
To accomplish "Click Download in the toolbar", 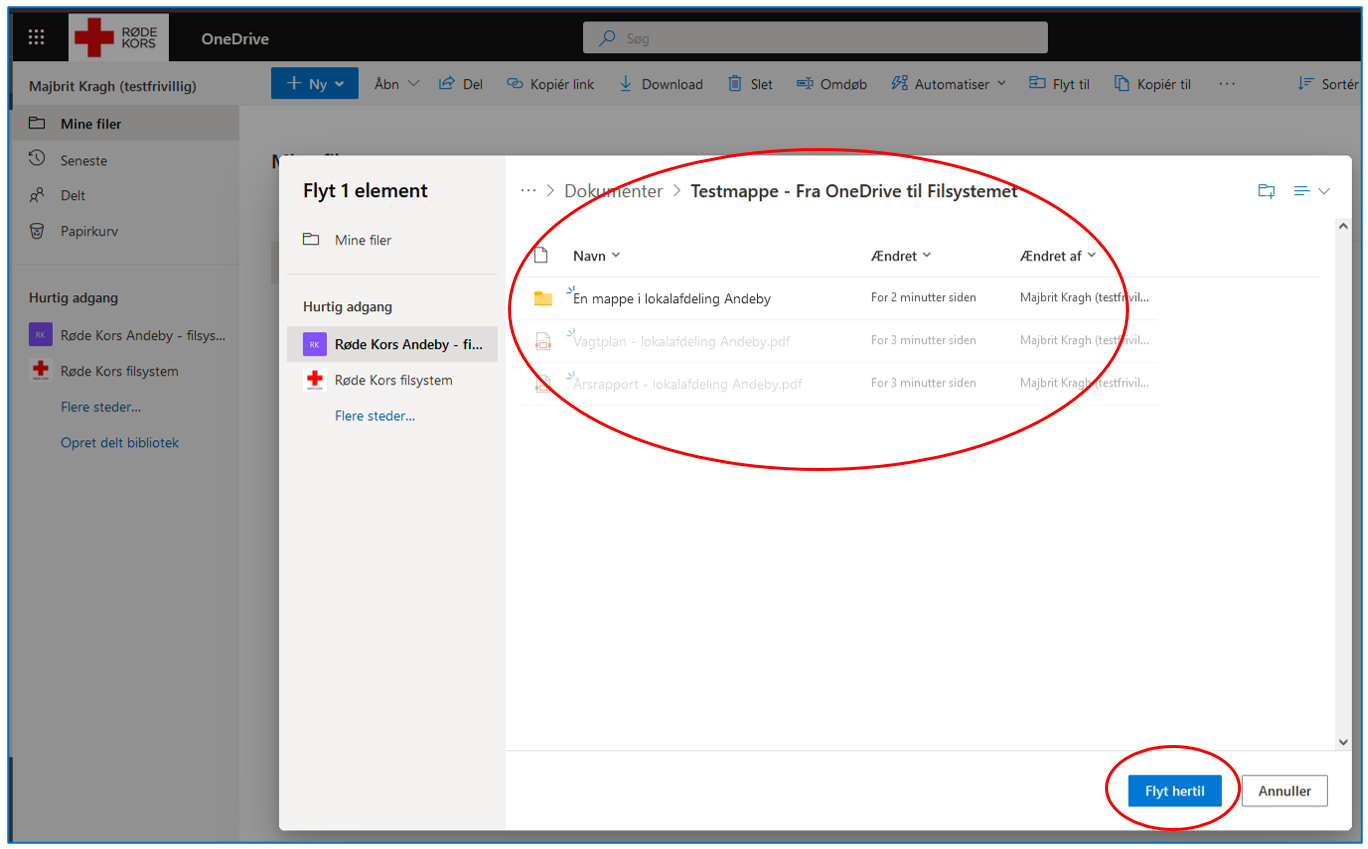I will [x=661, y=84].
